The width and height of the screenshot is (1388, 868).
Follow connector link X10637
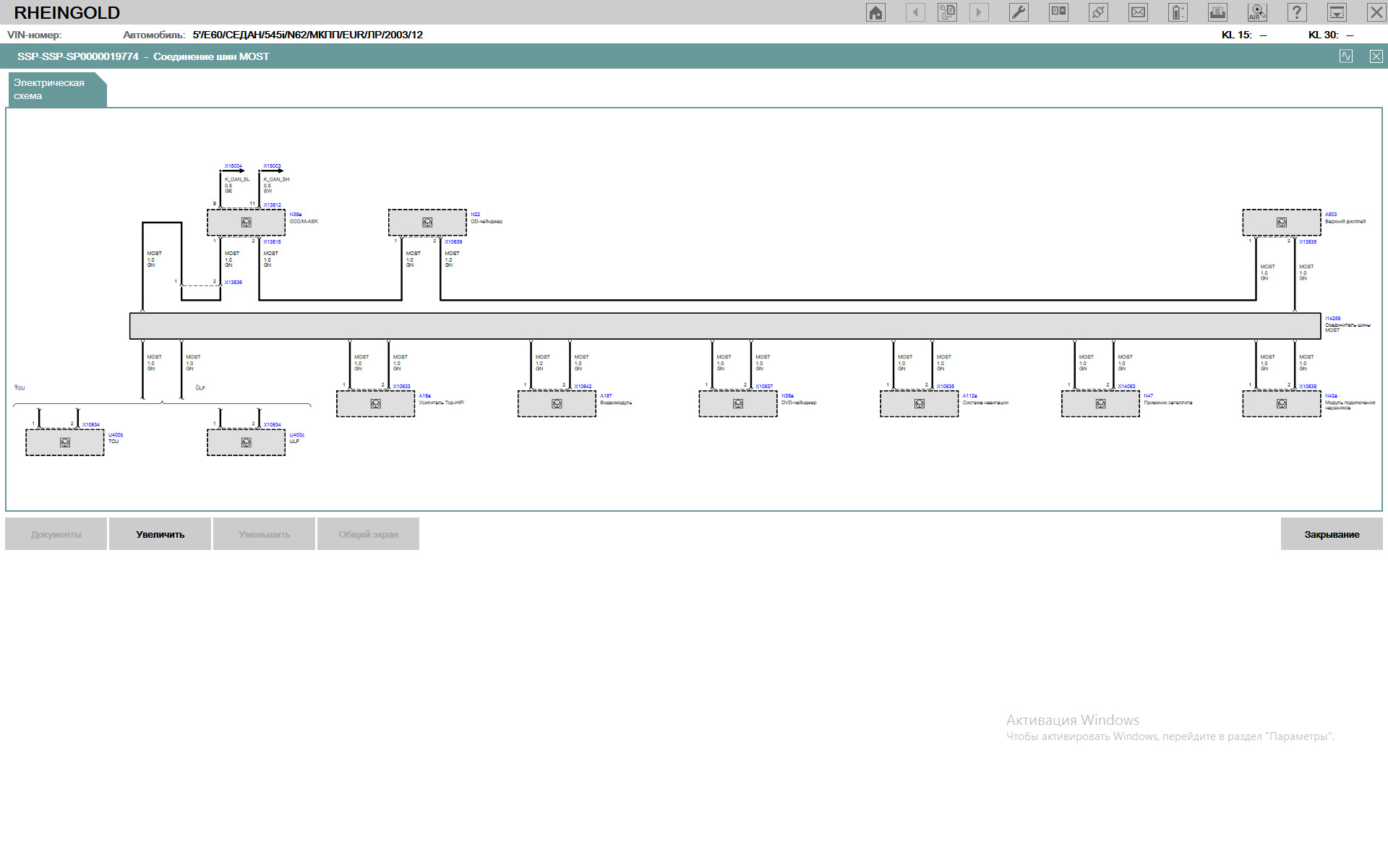tap(764, 387)
